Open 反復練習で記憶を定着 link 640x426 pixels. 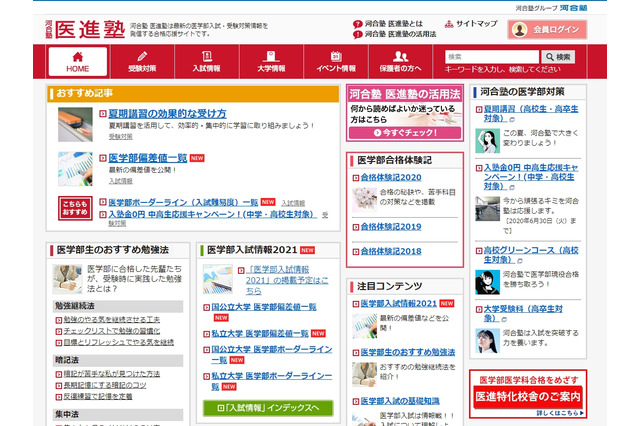pyautogui.click(x=98, y=397)
